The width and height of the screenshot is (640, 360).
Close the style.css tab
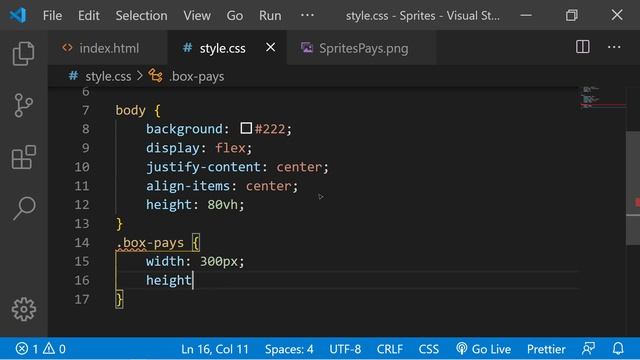point(270,48)
